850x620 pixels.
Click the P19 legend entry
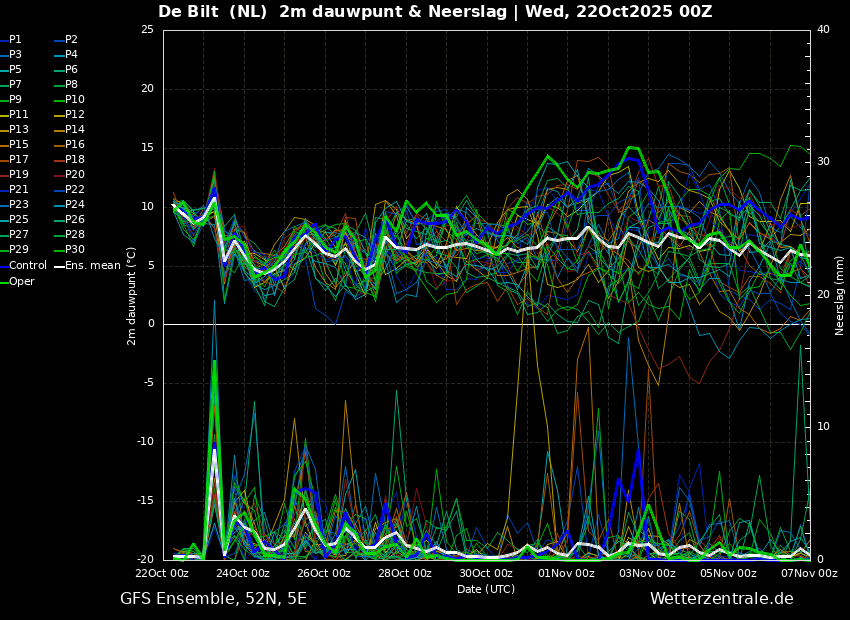[x=19, y=175]
